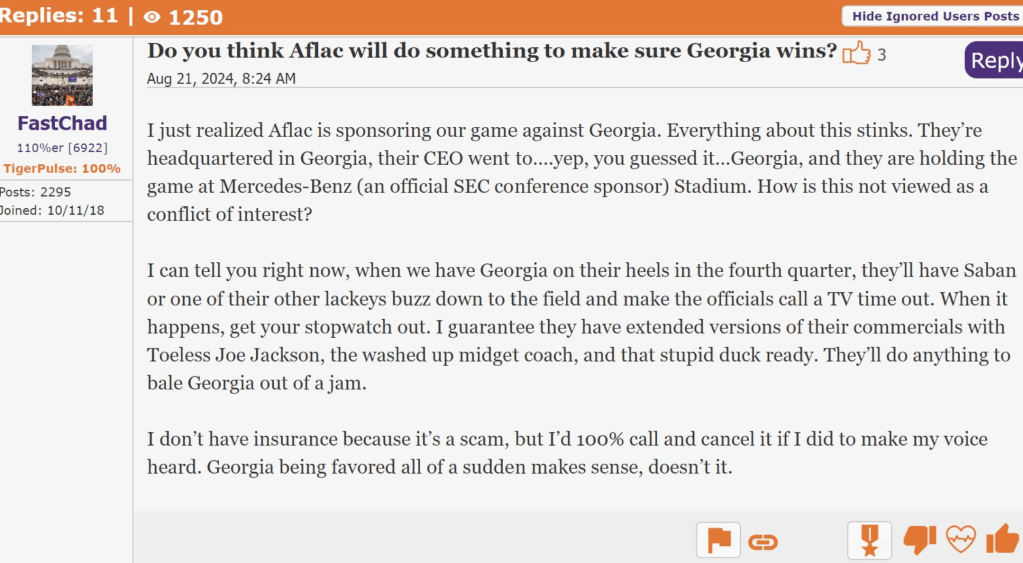Click FastChad's avatar image
The height and width of the screenshot is (563, 1023).
[62, 75]
